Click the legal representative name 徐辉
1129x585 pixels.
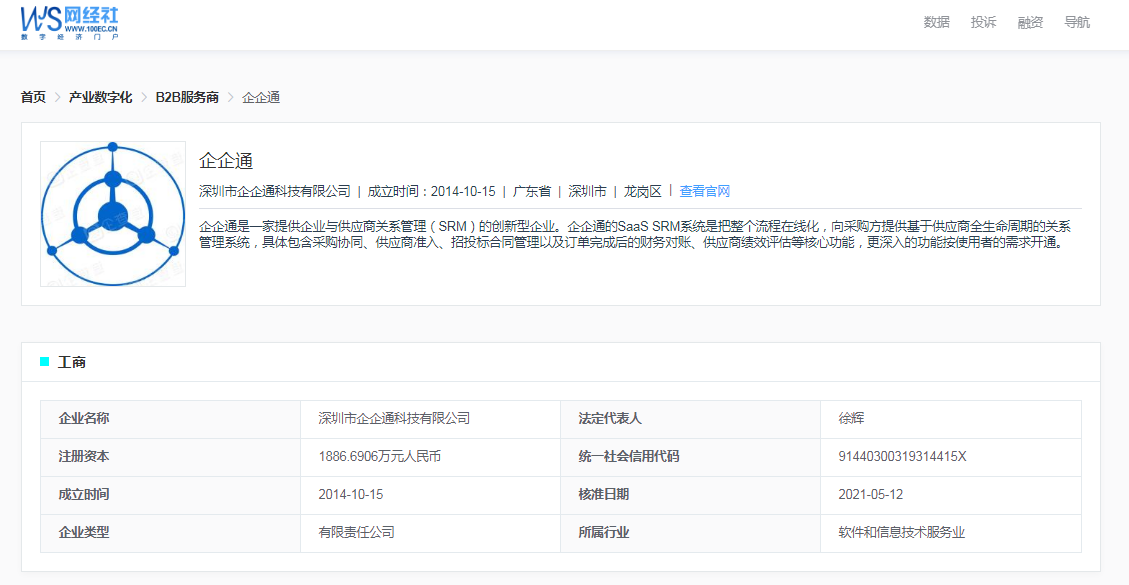click(x=851, y=419)
